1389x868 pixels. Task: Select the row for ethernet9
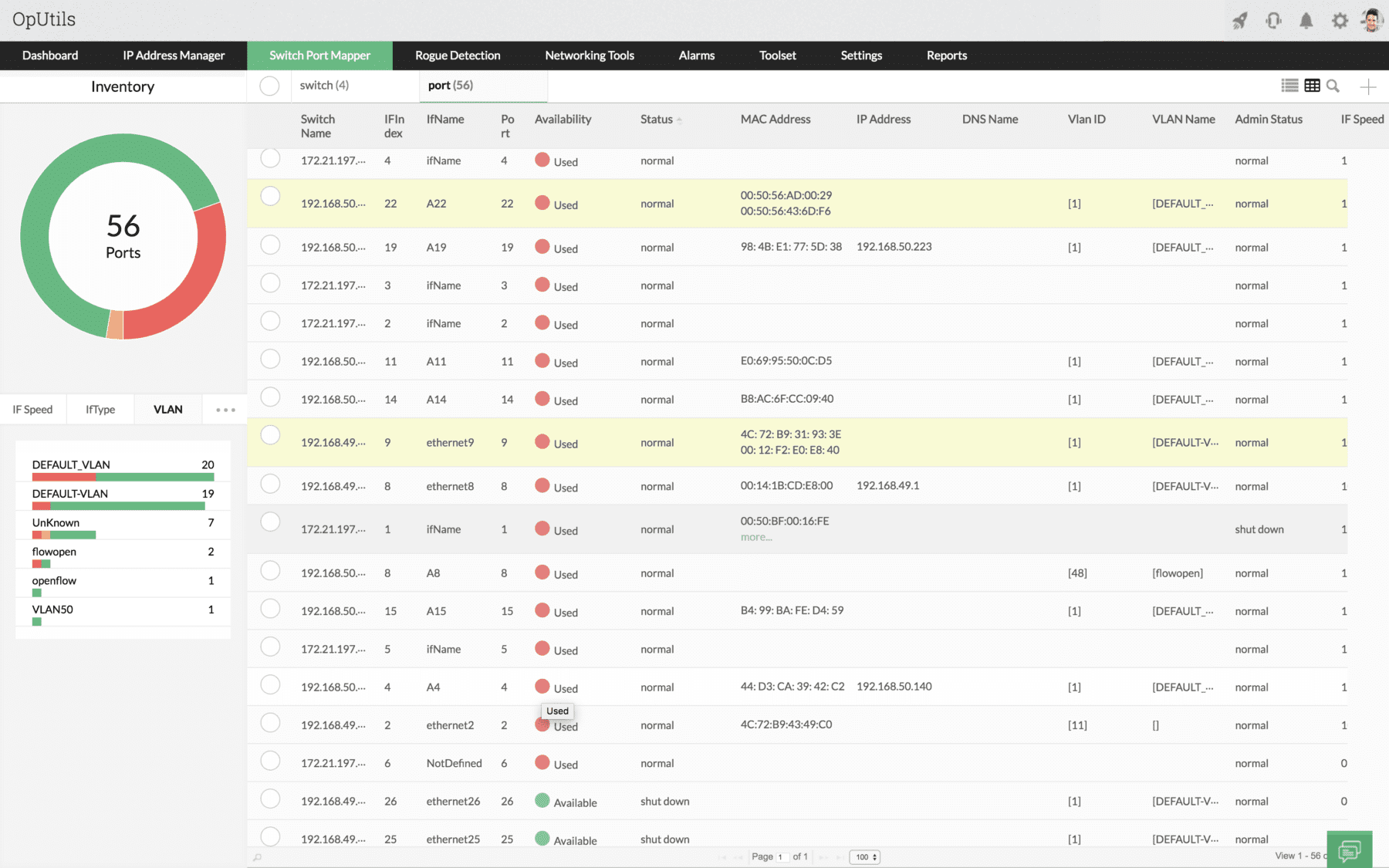pyautogui.click(x=270, y=435)
